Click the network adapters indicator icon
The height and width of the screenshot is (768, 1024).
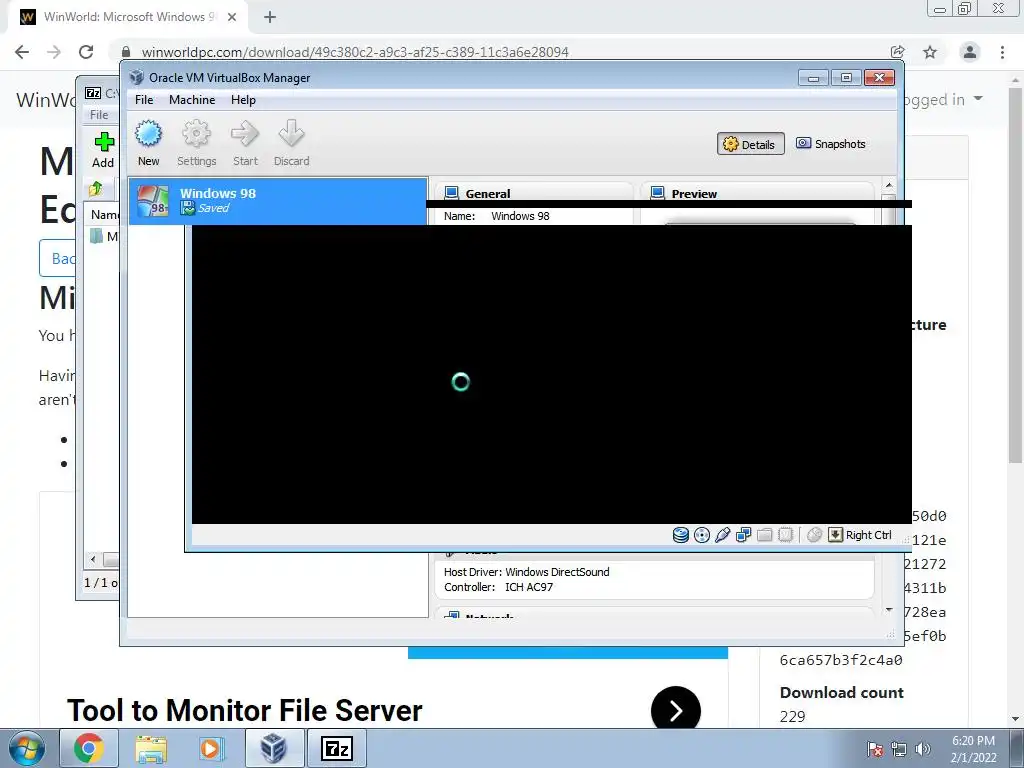[743, 535]
